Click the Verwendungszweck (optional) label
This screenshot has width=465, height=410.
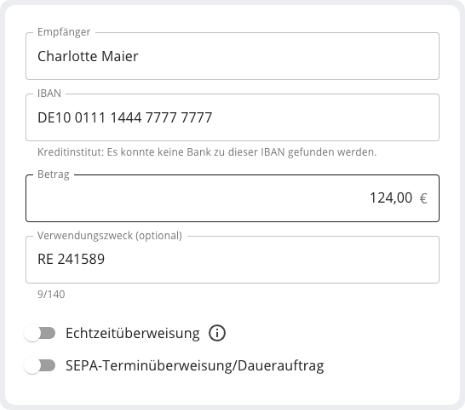click(110, 236)
